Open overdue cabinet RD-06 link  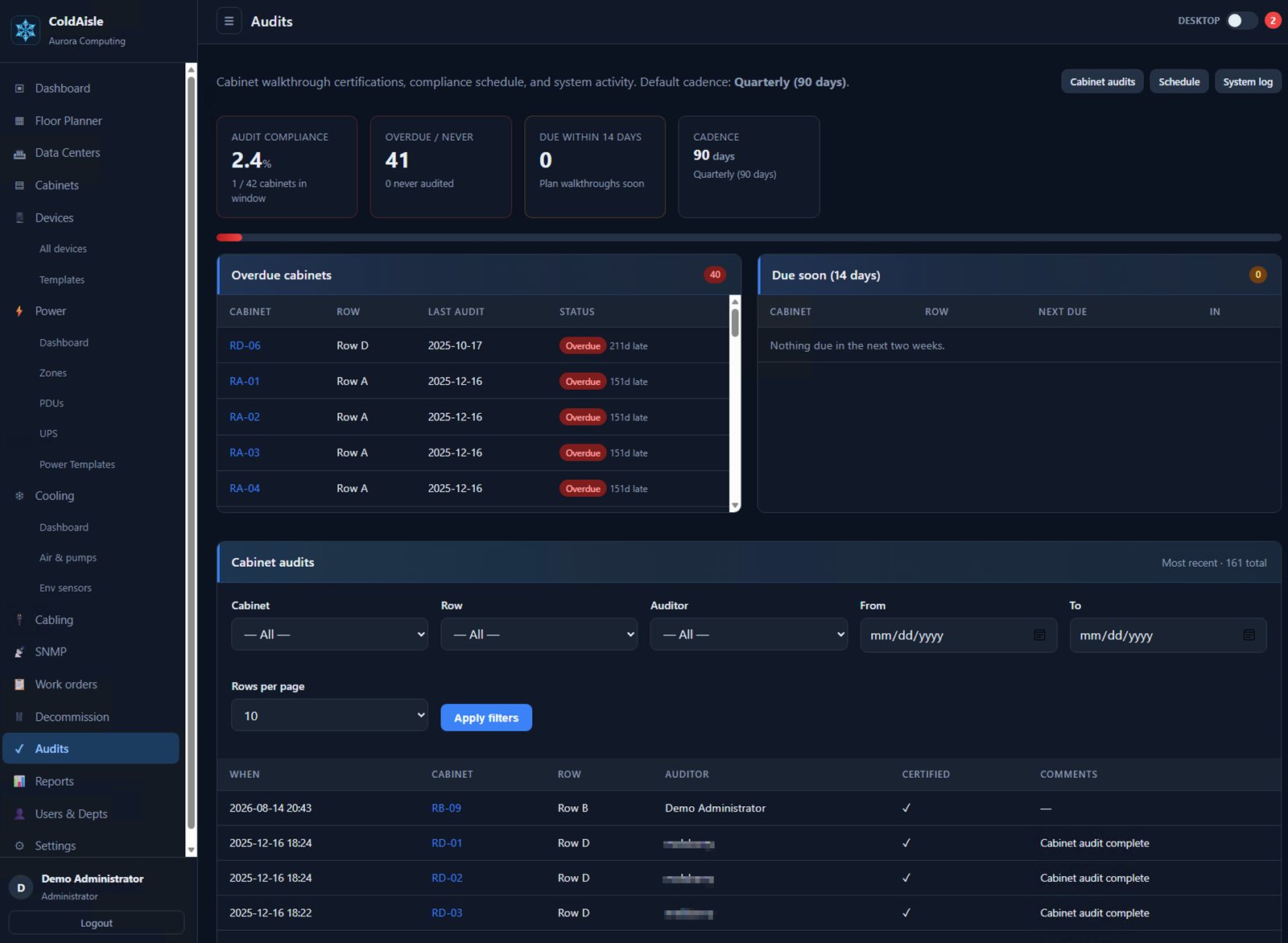tap(245, 345)
